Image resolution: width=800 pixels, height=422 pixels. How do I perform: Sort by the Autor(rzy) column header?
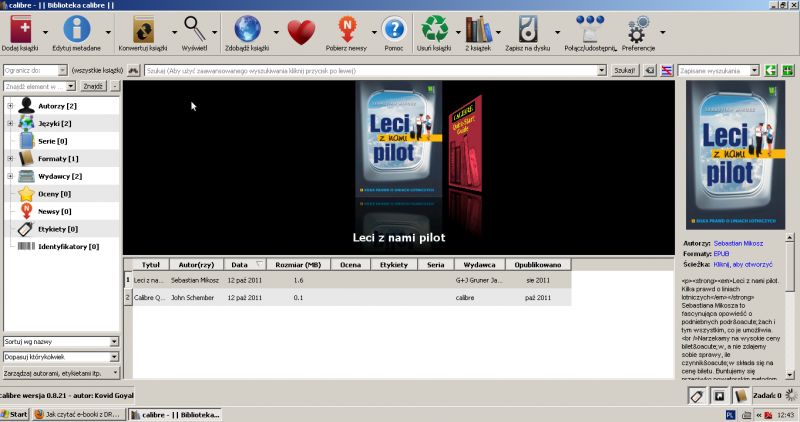[x=196, y=264]
